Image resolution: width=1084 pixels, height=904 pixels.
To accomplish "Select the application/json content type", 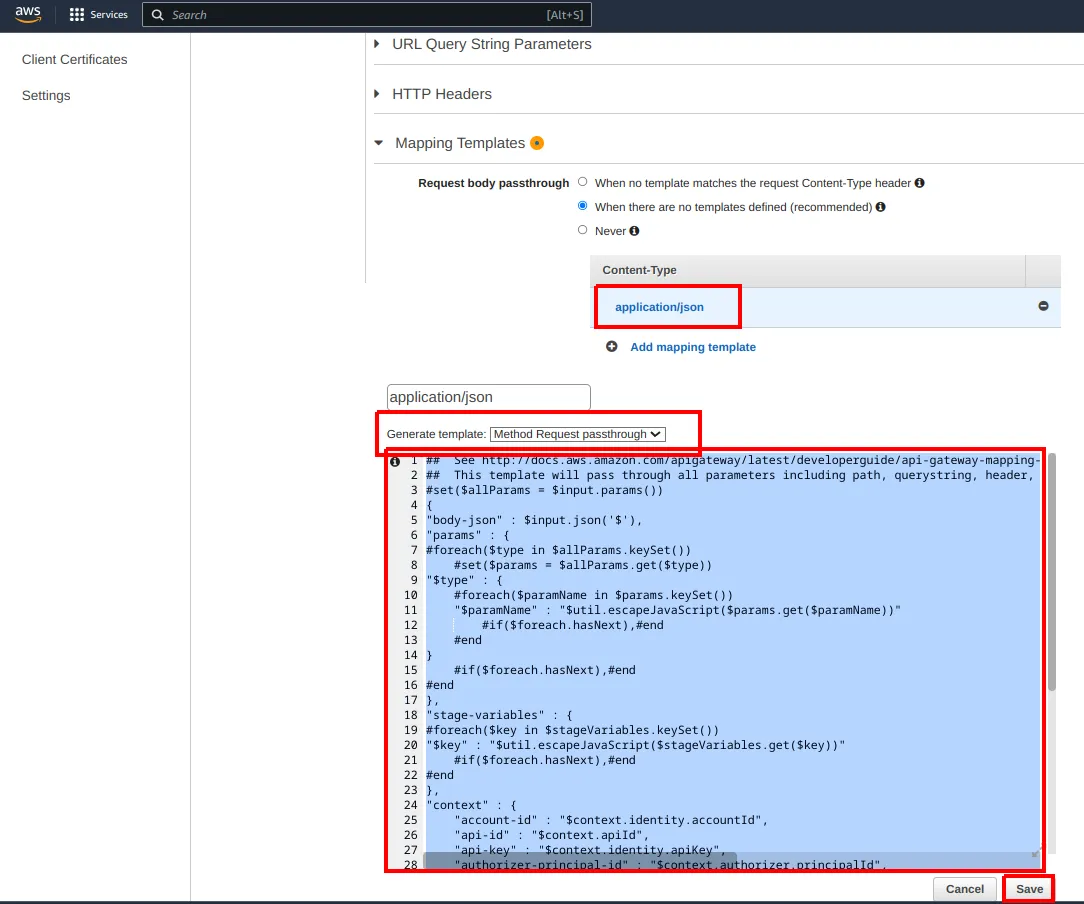I will tap(660, 307).
